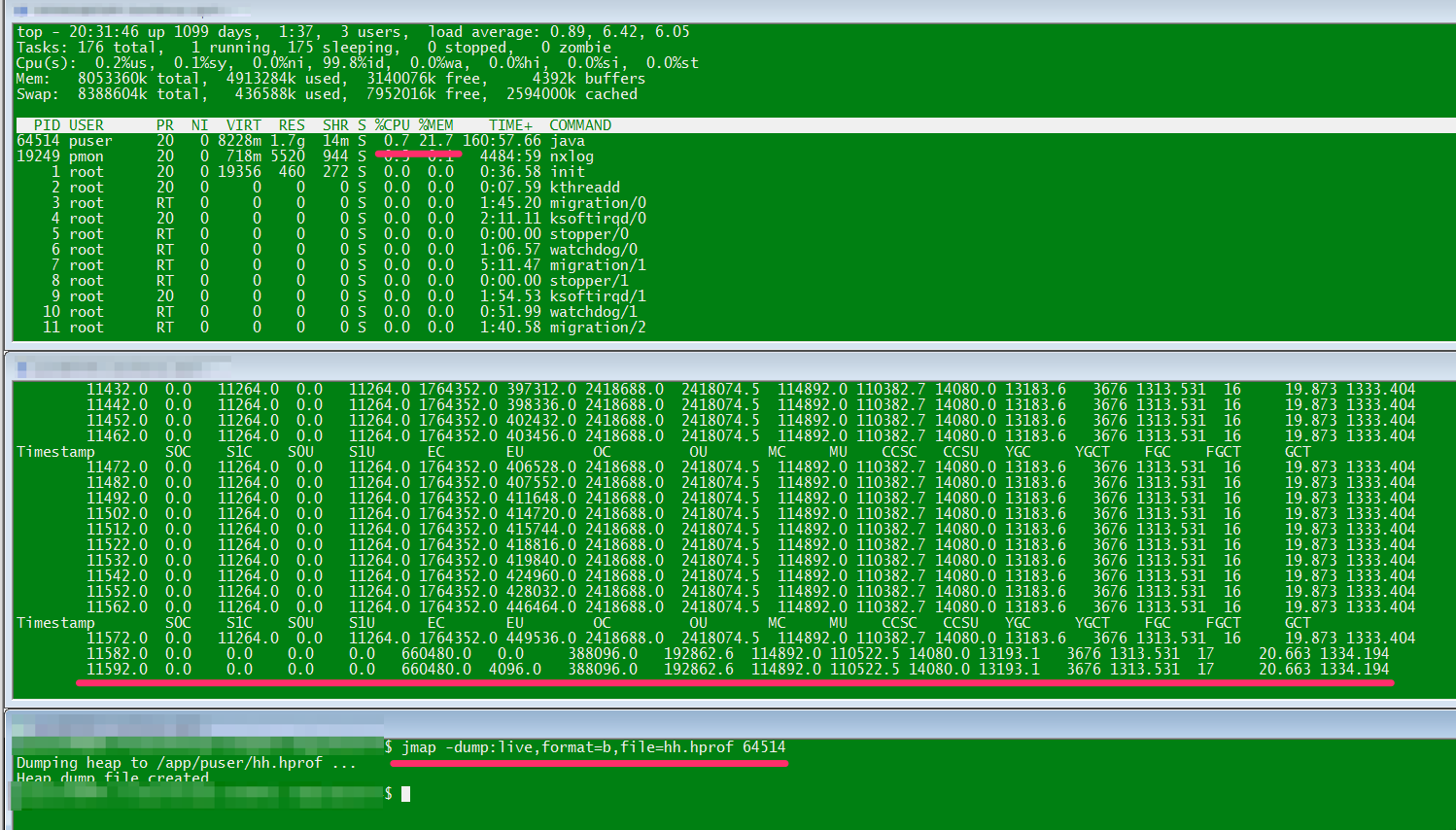Viewport: 1456px width, 830px height.
Task: Click the USER column header
Action: [87, 125]
